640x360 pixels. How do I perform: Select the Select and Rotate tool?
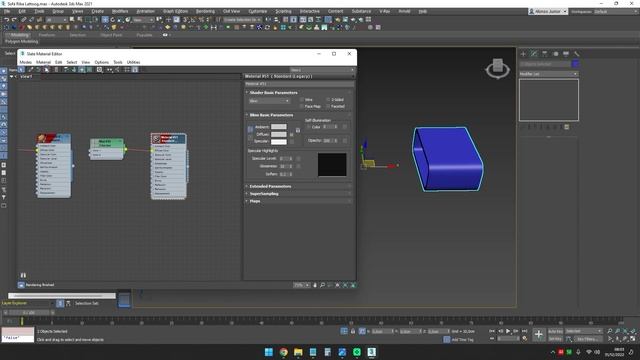pyautogui.click(x=113, y=20)
